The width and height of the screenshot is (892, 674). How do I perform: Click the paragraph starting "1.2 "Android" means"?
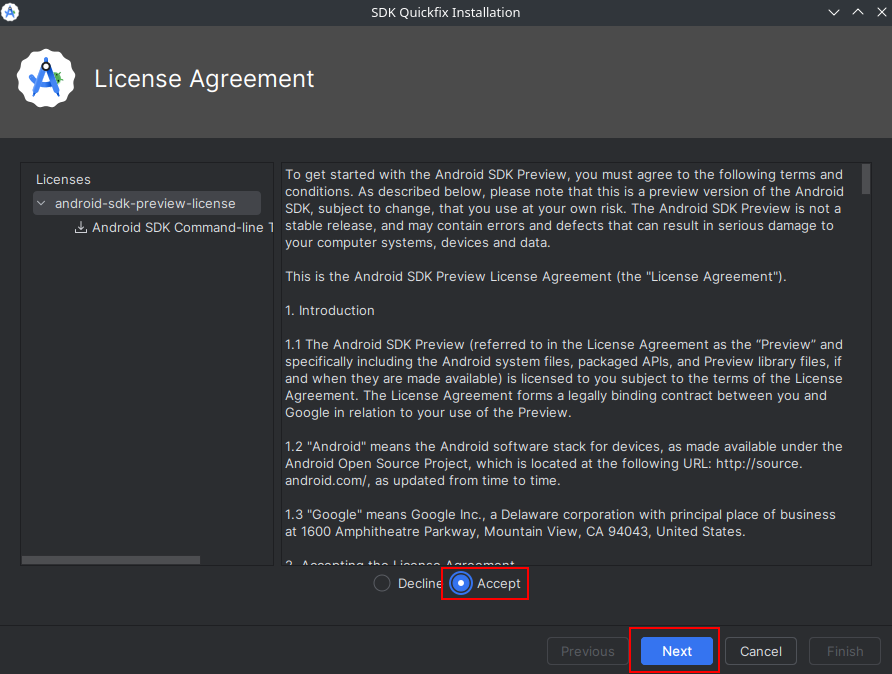[564, 464]
